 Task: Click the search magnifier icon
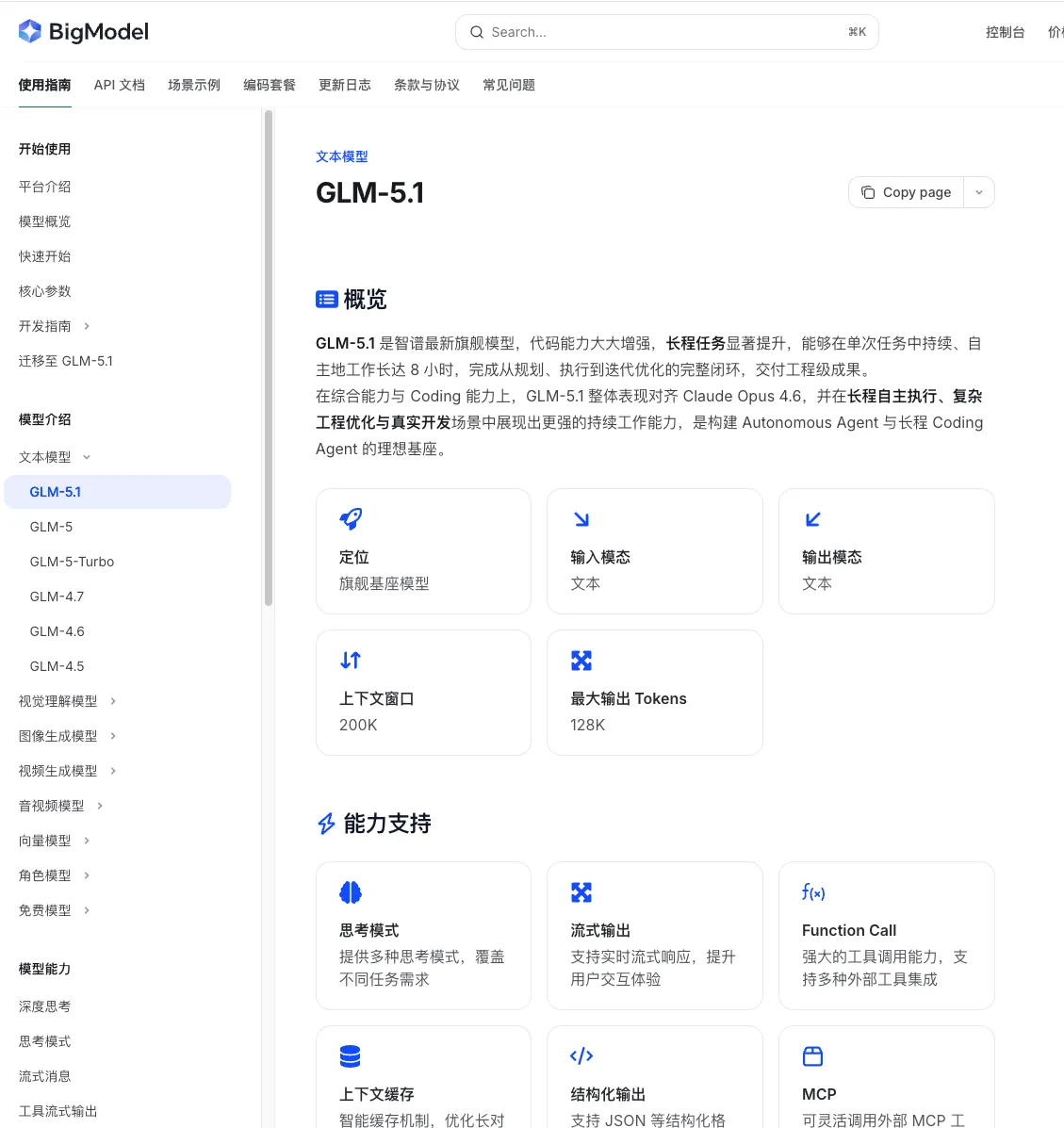[x=476, y=32]
